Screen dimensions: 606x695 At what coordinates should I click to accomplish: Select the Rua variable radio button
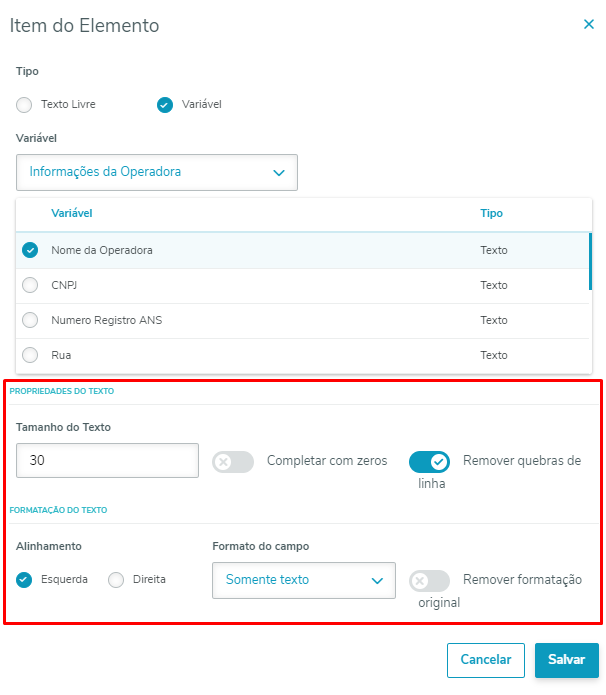pos(30,355)
